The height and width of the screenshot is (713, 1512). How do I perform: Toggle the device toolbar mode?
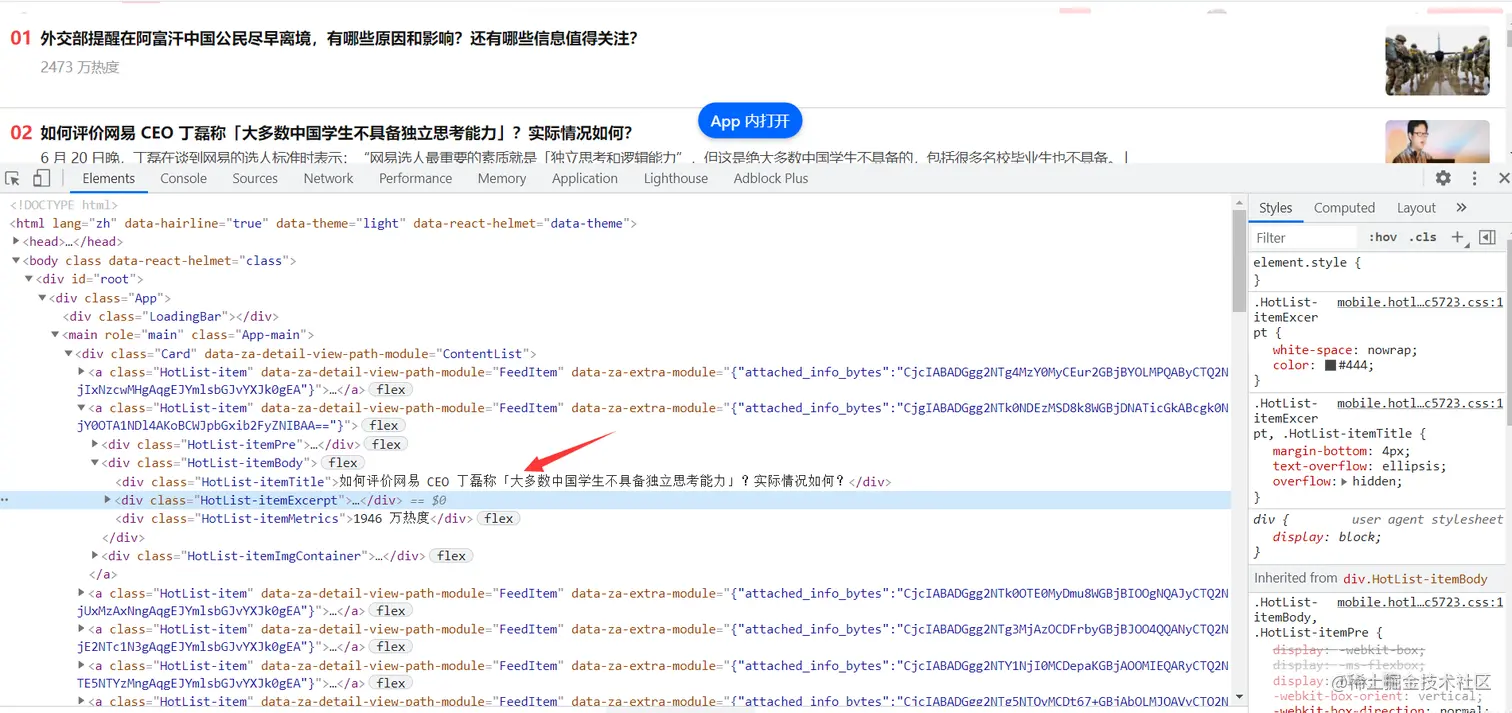pos(40,177)
